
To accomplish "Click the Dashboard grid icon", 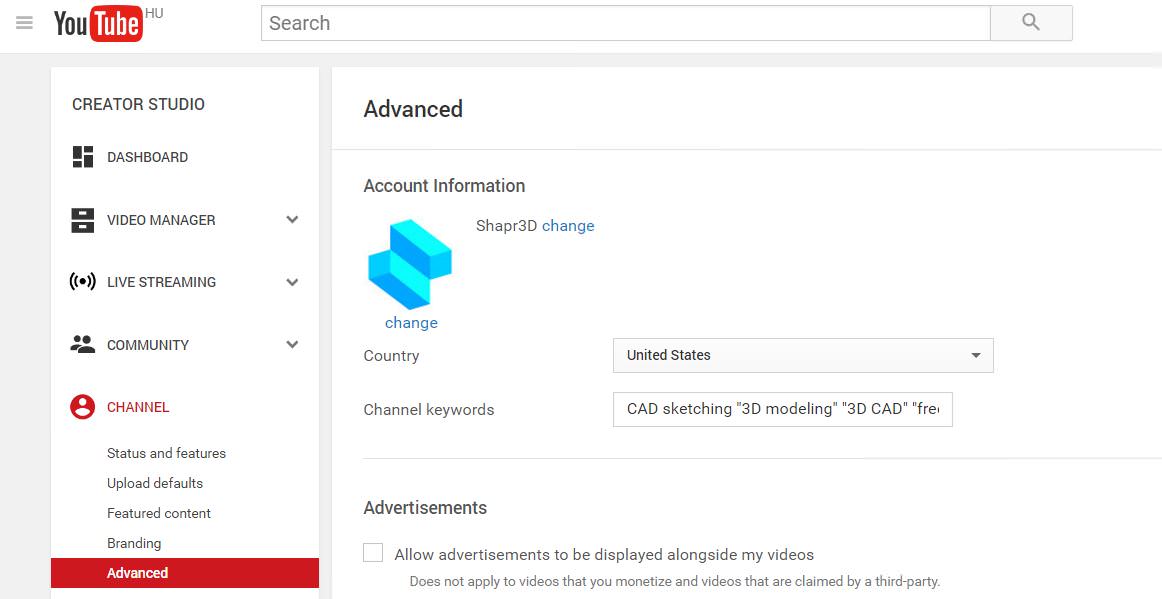I will (x=82, y=157).
